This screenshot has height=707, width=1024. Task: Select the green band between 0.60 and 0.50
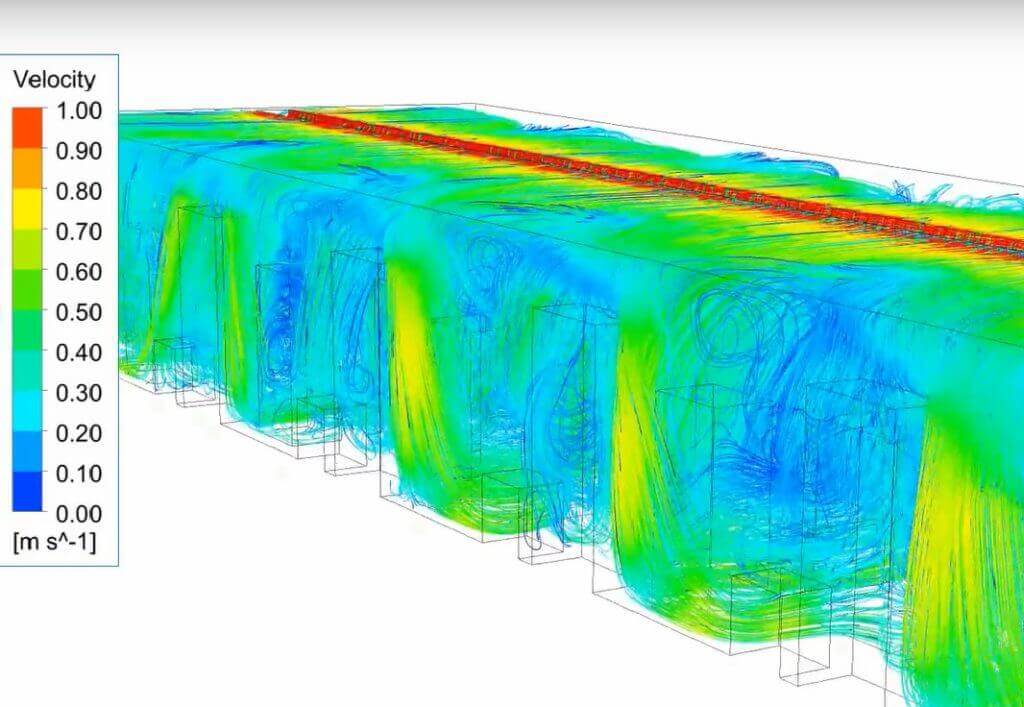pyautogui.click(x=27, y=291)
